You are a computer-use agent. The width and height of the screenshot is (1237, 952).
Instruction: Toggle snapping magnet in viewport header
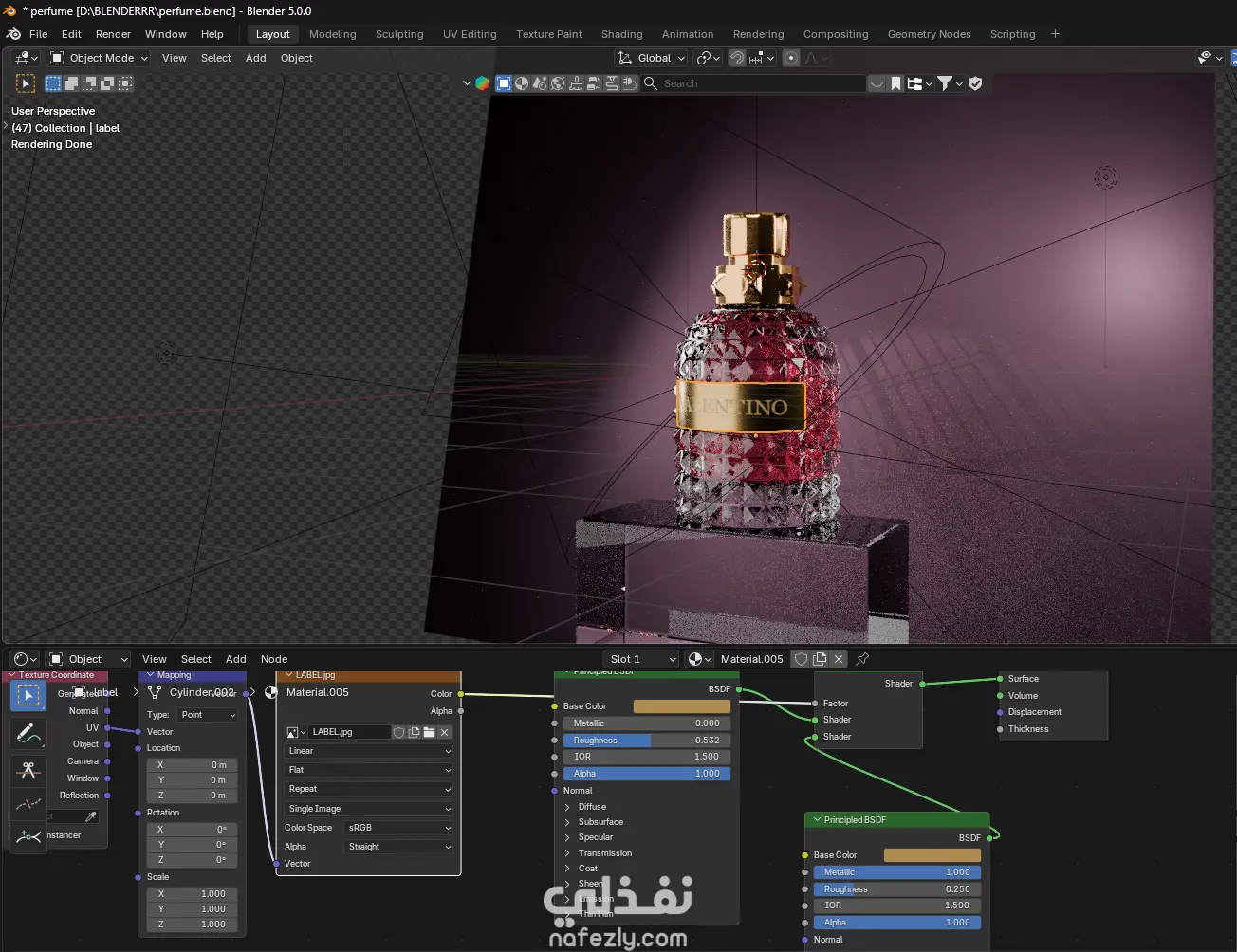click(737, 58)
